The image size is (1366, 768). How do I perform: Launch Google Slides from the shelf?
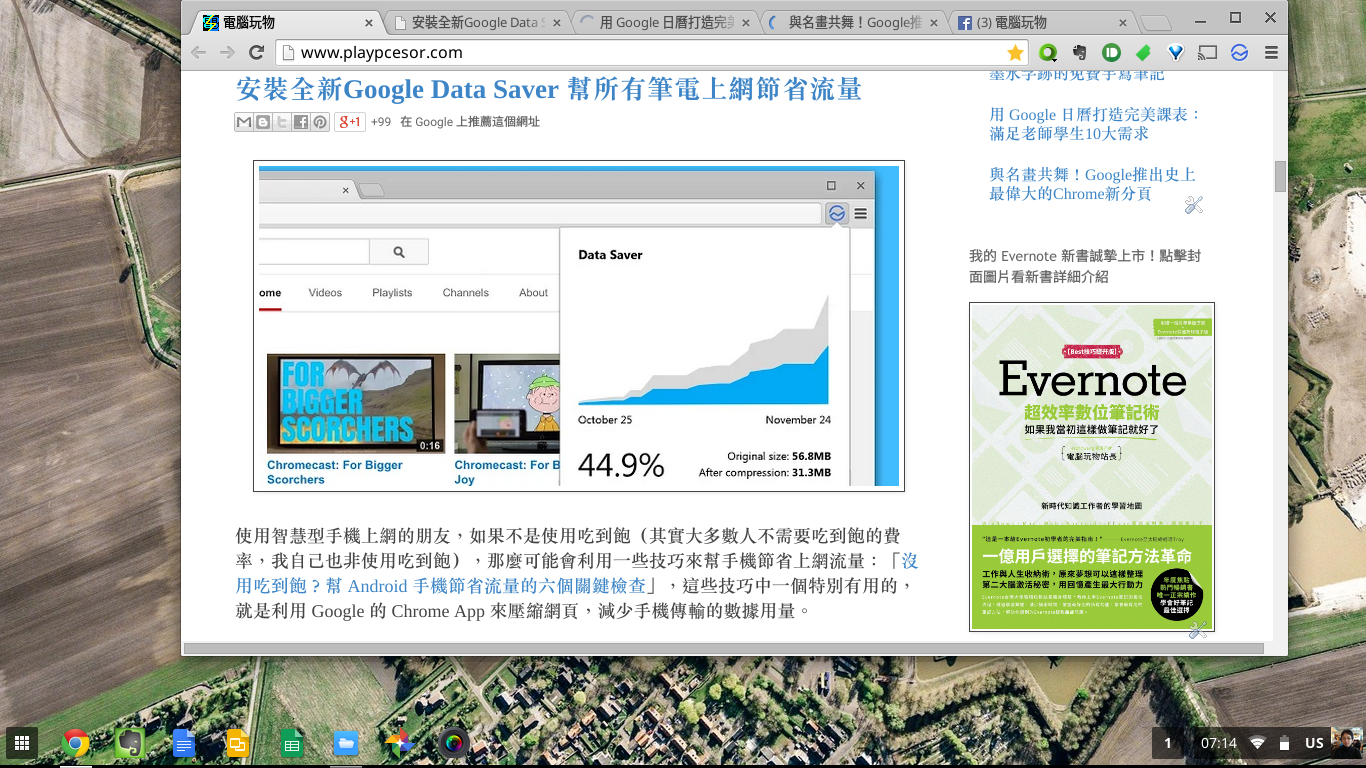[x=238, y=742]
